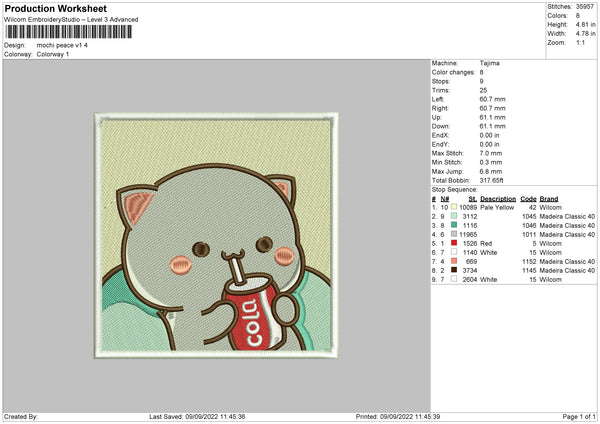
Task: Click the Brand column header
Action: point(549,199)
